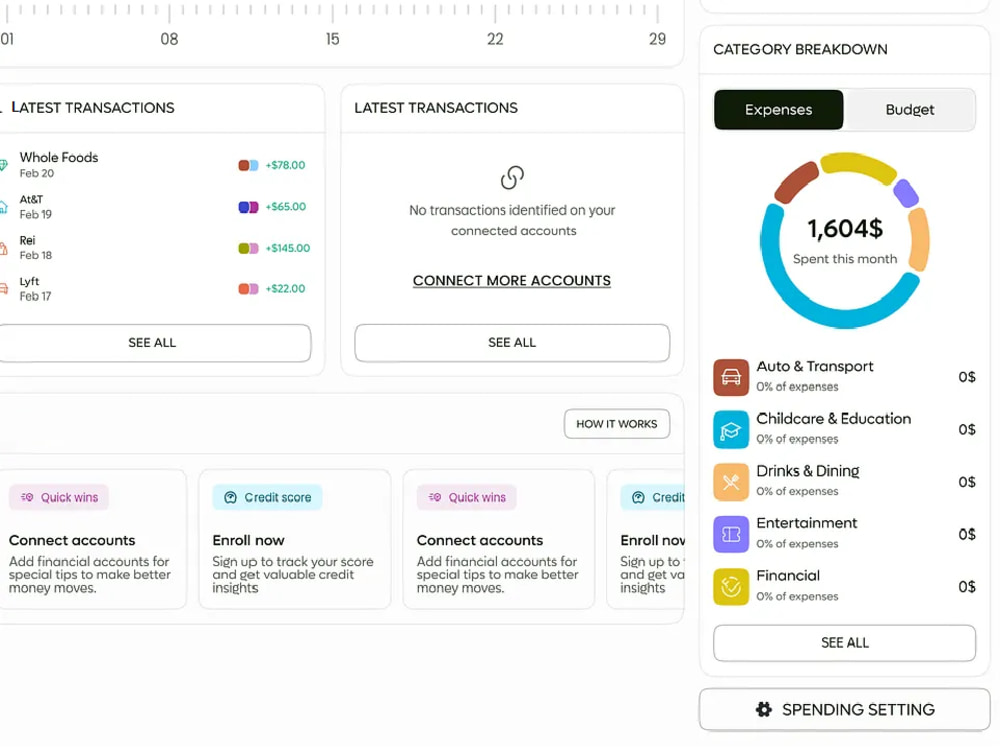Select the Lyft transaction row
Screen dimensions: 1000x750
pos(155,289)
